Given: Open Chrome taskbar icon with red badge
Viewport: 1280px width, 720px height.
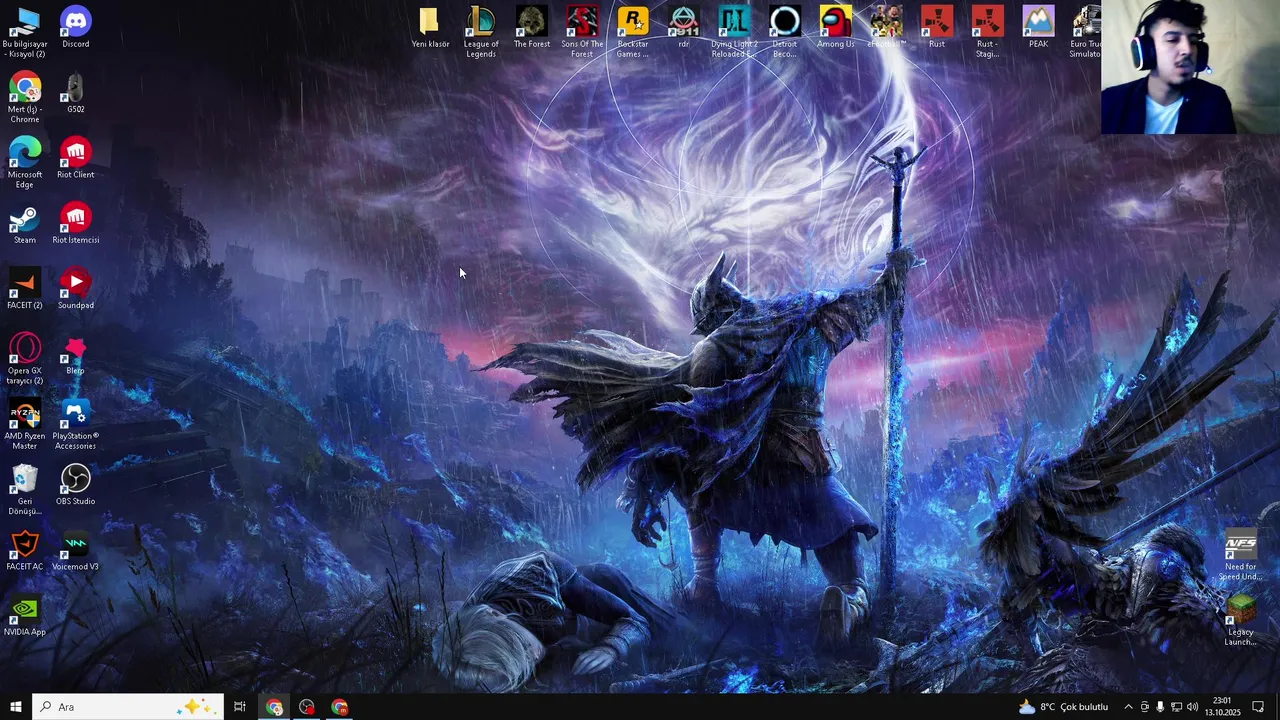Looking at the screenshot, I should pyautogui.click(x=340, y=707).
